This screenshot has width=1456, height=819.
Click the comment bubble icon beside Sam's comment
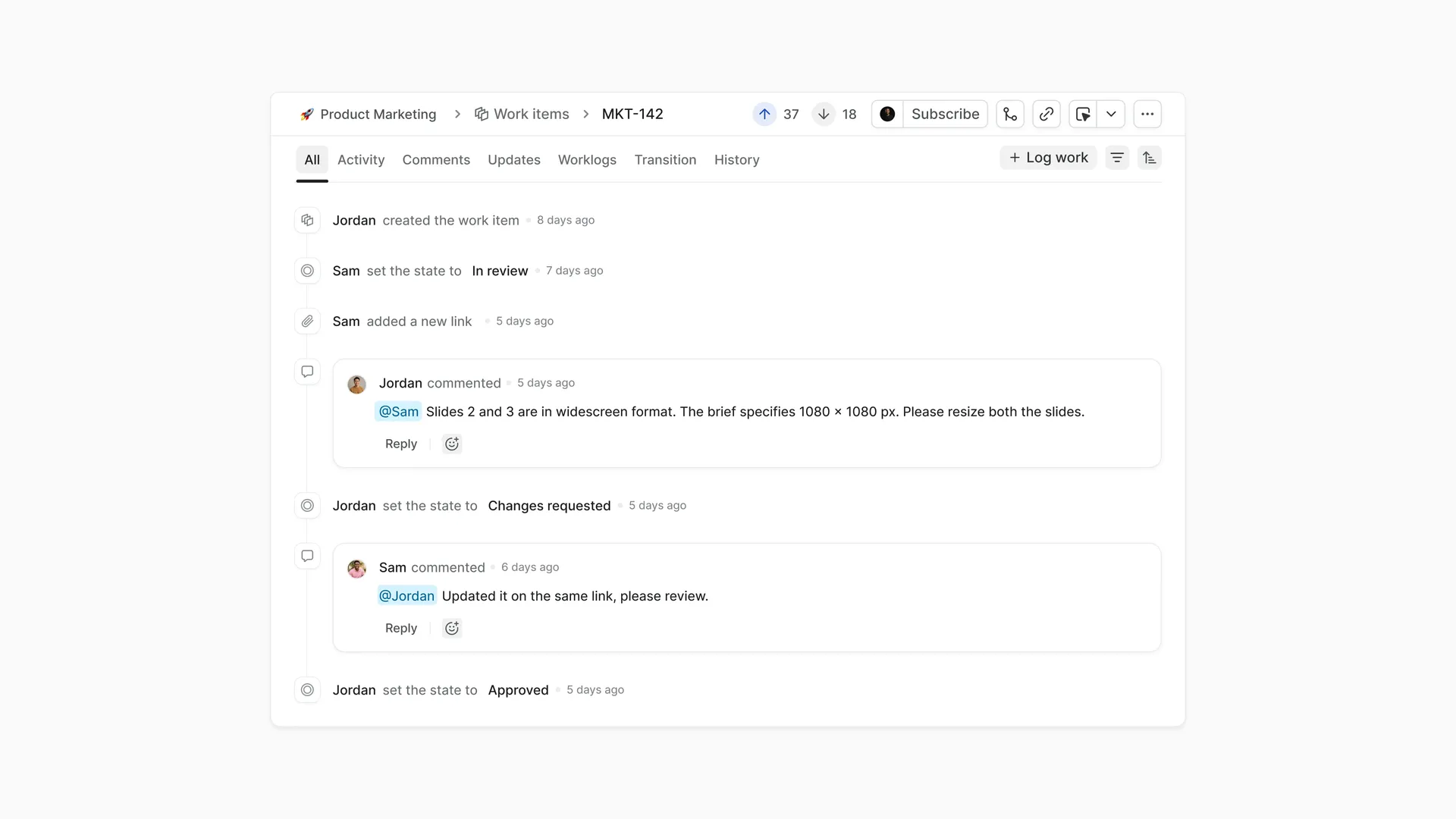coord(307,556)
